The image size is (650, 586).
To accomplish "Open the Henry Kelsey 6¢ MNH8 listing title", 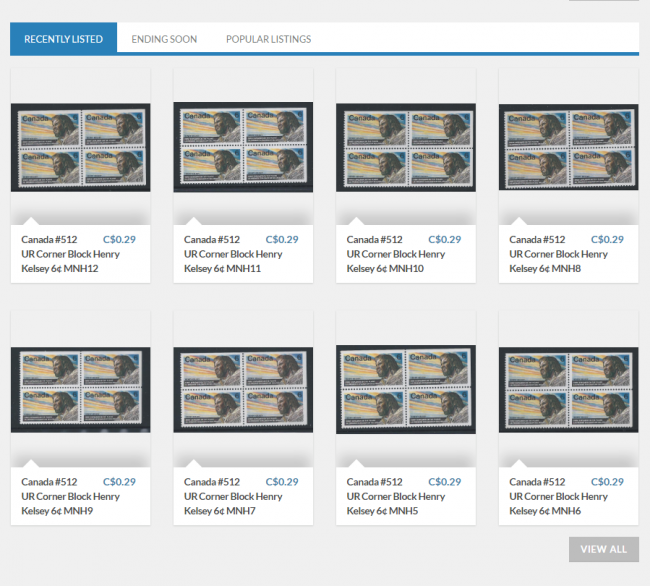I will tap(558, 254).
